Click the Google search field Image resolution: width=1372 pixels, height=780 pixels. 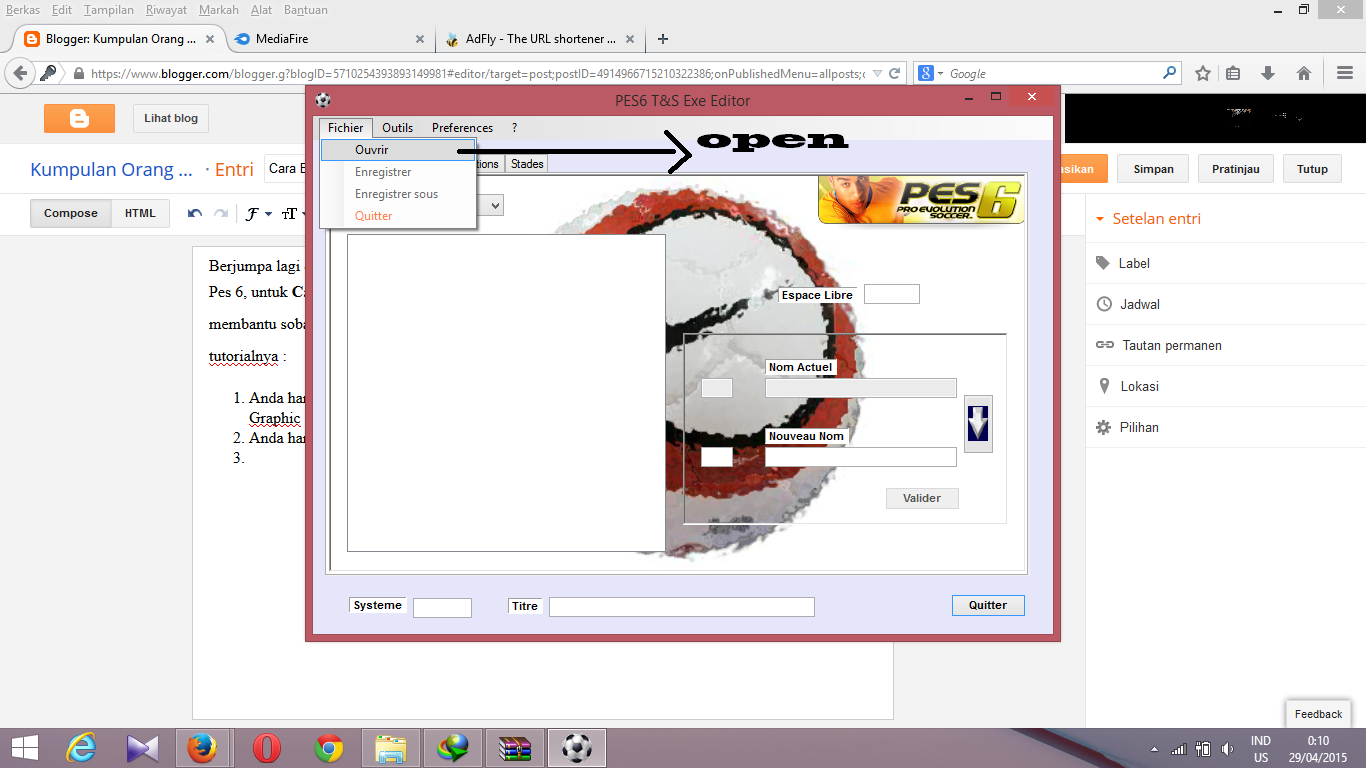point(1052,73)
